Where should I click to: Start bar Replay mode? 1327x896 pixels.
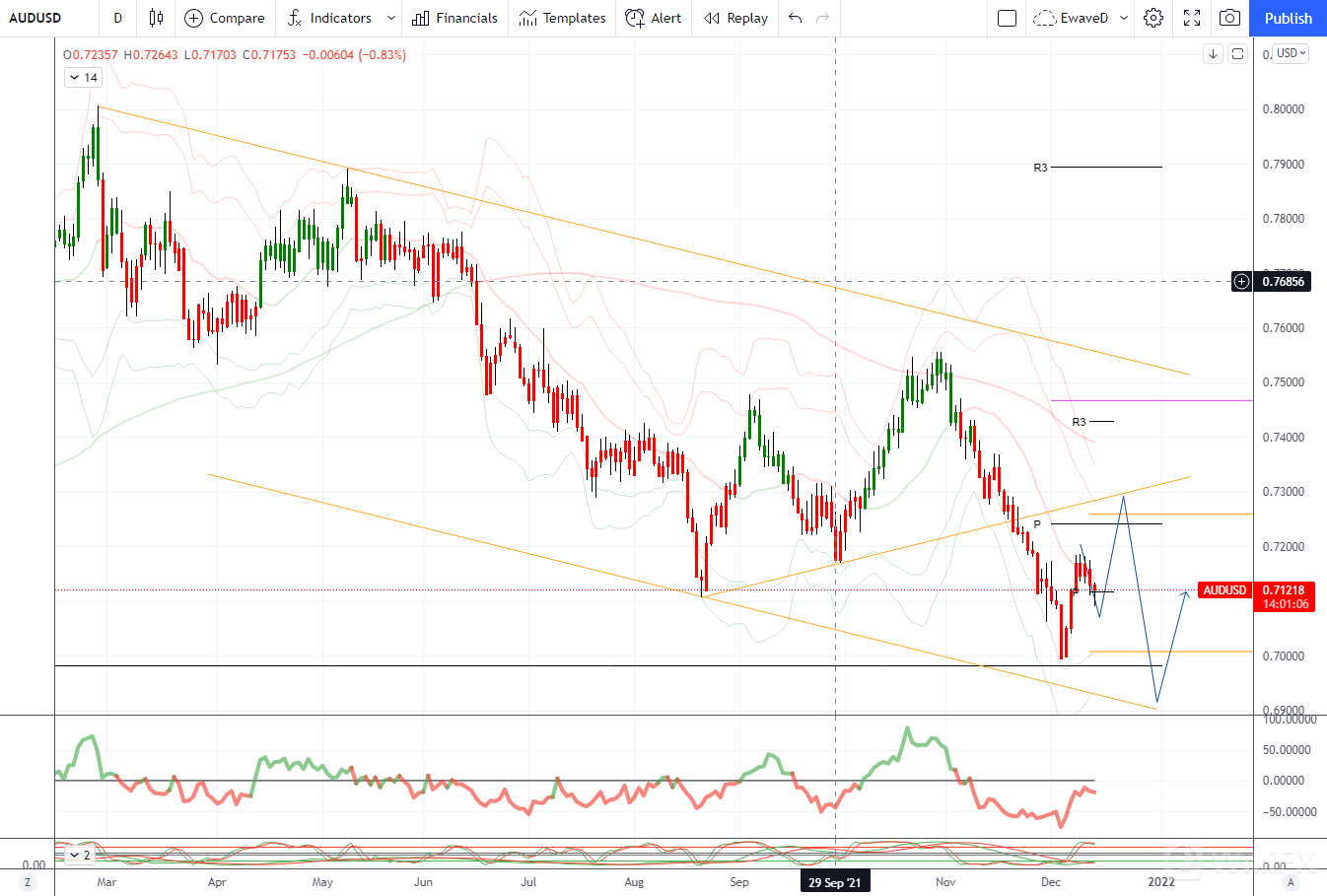pos(735,18)
